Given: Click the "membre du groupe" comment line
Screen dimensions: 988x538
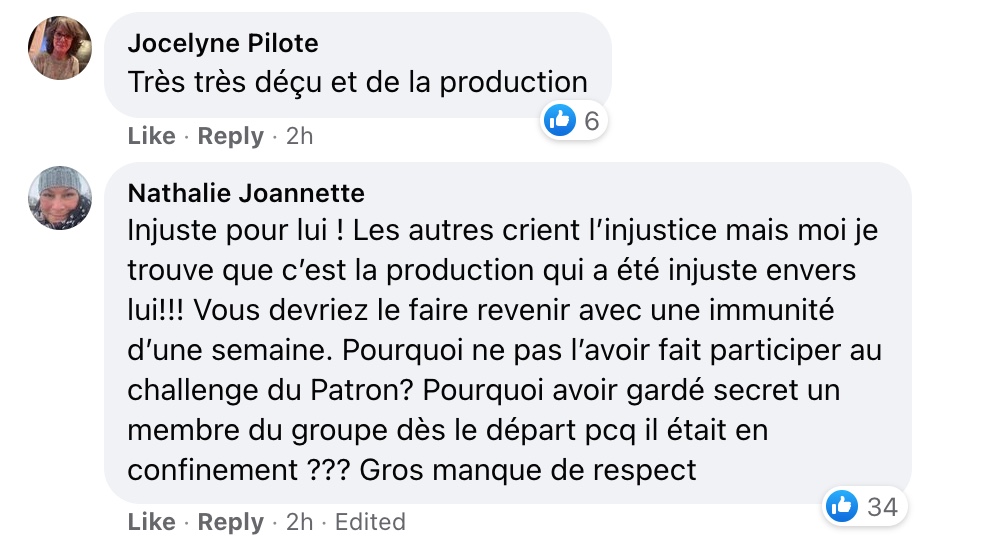Looking at the screenshot, I should coord(447,430).
